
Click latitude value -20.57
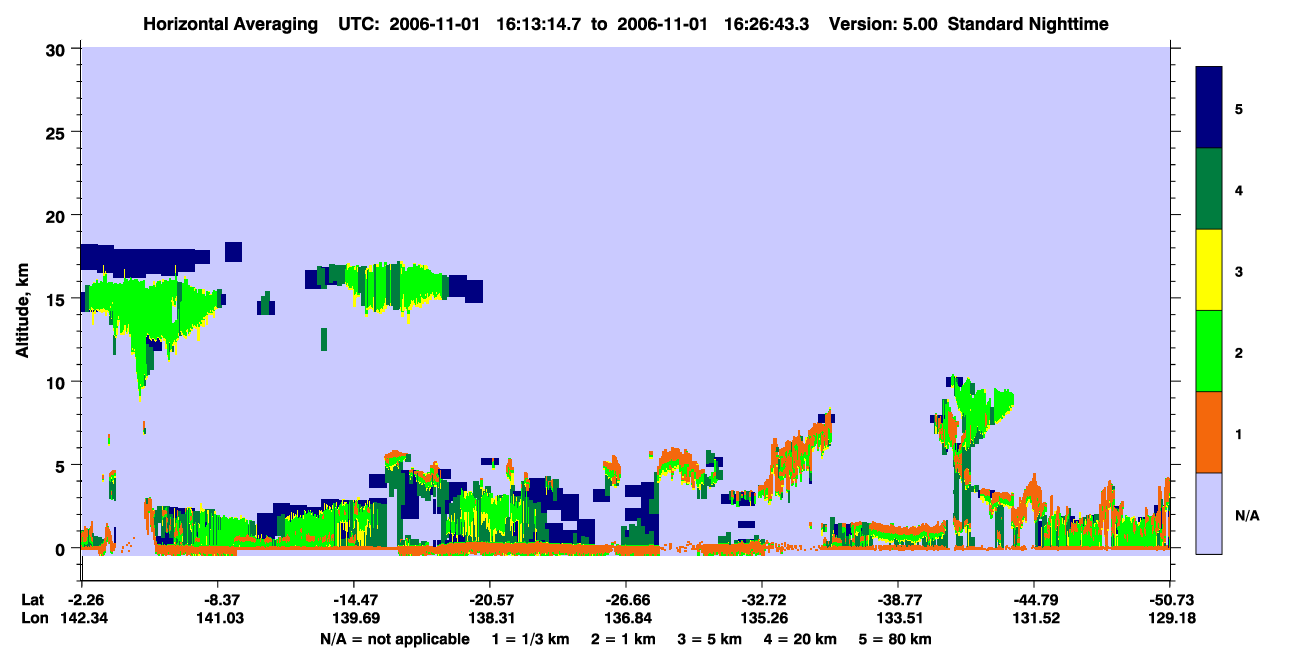[x=489, y=600]
